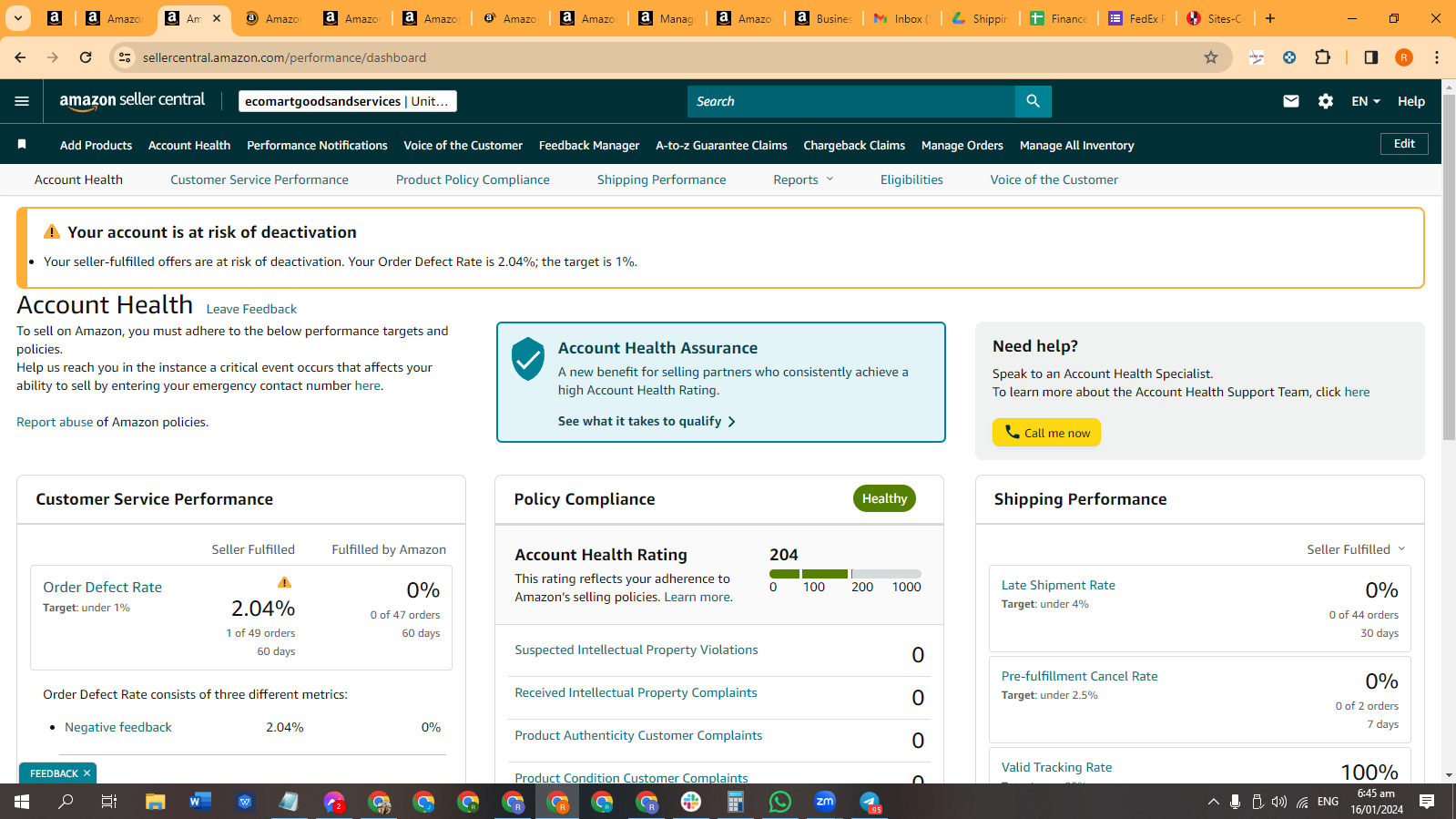This screenshot has width=1456, height=819.
Task: Click the amazon seller central logo
Action: [132, 101]
